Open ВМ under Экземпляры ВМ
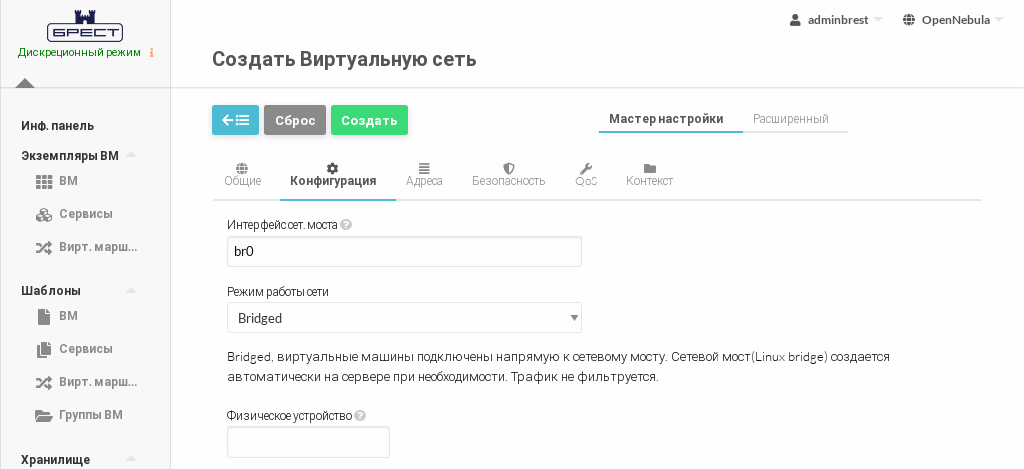The image size is (1024, 469). [x=69, y=181]
